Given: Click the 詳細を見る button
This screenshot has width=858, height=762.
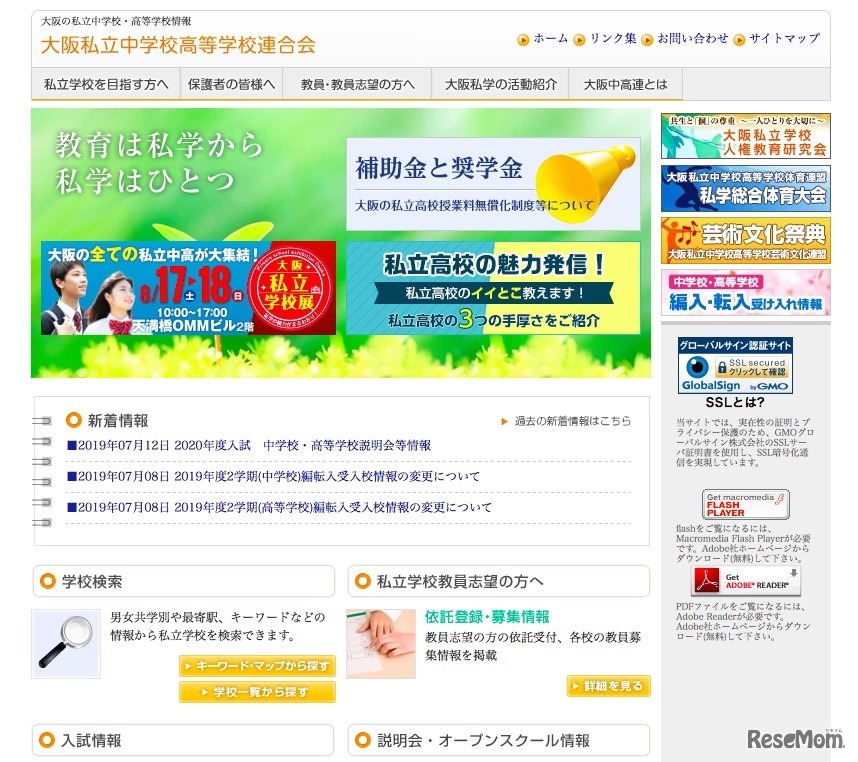Looking at the screenshot, I should click(608, 686).
